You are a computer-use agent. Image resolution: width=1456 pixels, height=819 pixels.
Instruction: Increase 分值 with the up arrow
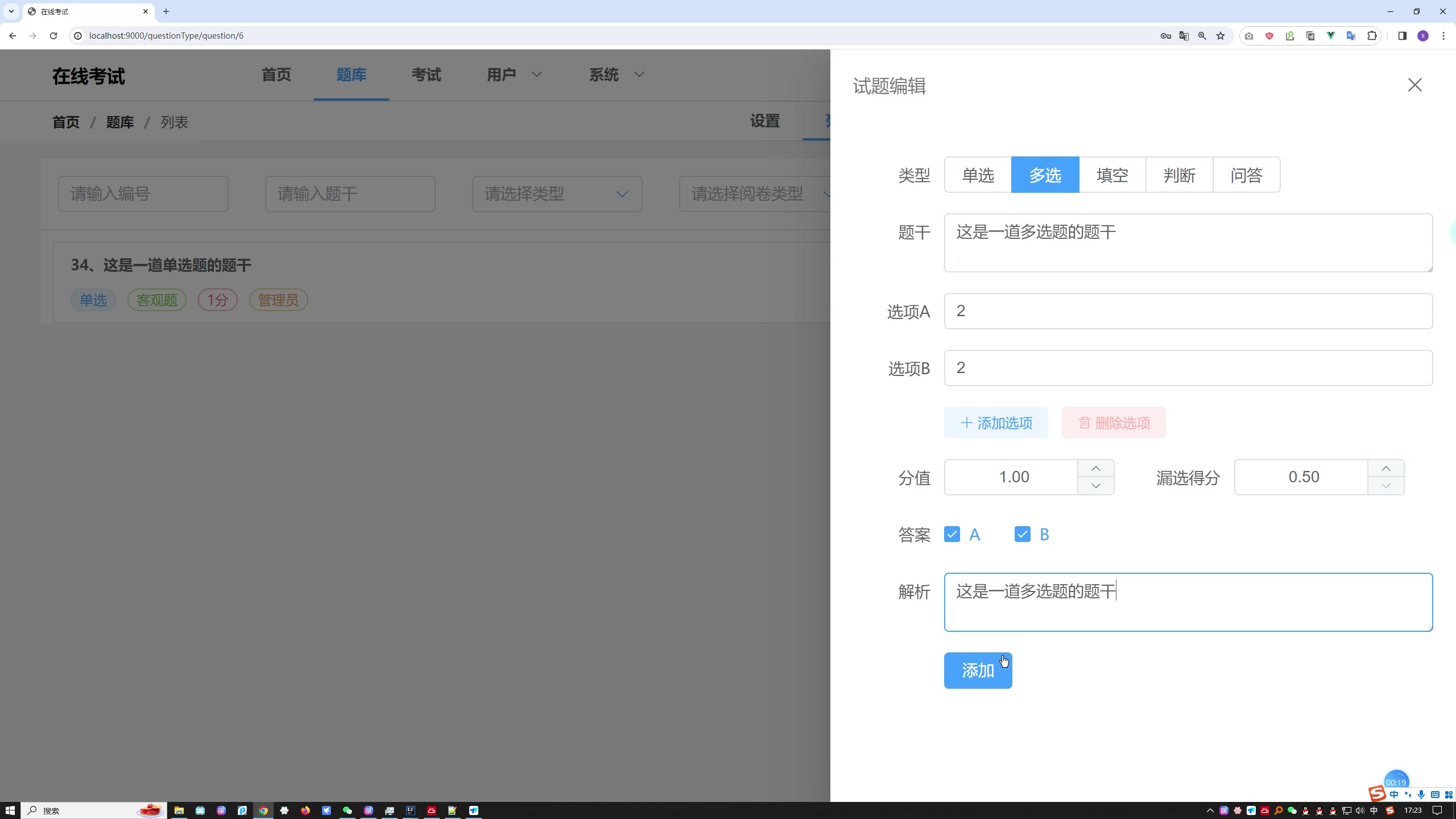point(1096,469)
